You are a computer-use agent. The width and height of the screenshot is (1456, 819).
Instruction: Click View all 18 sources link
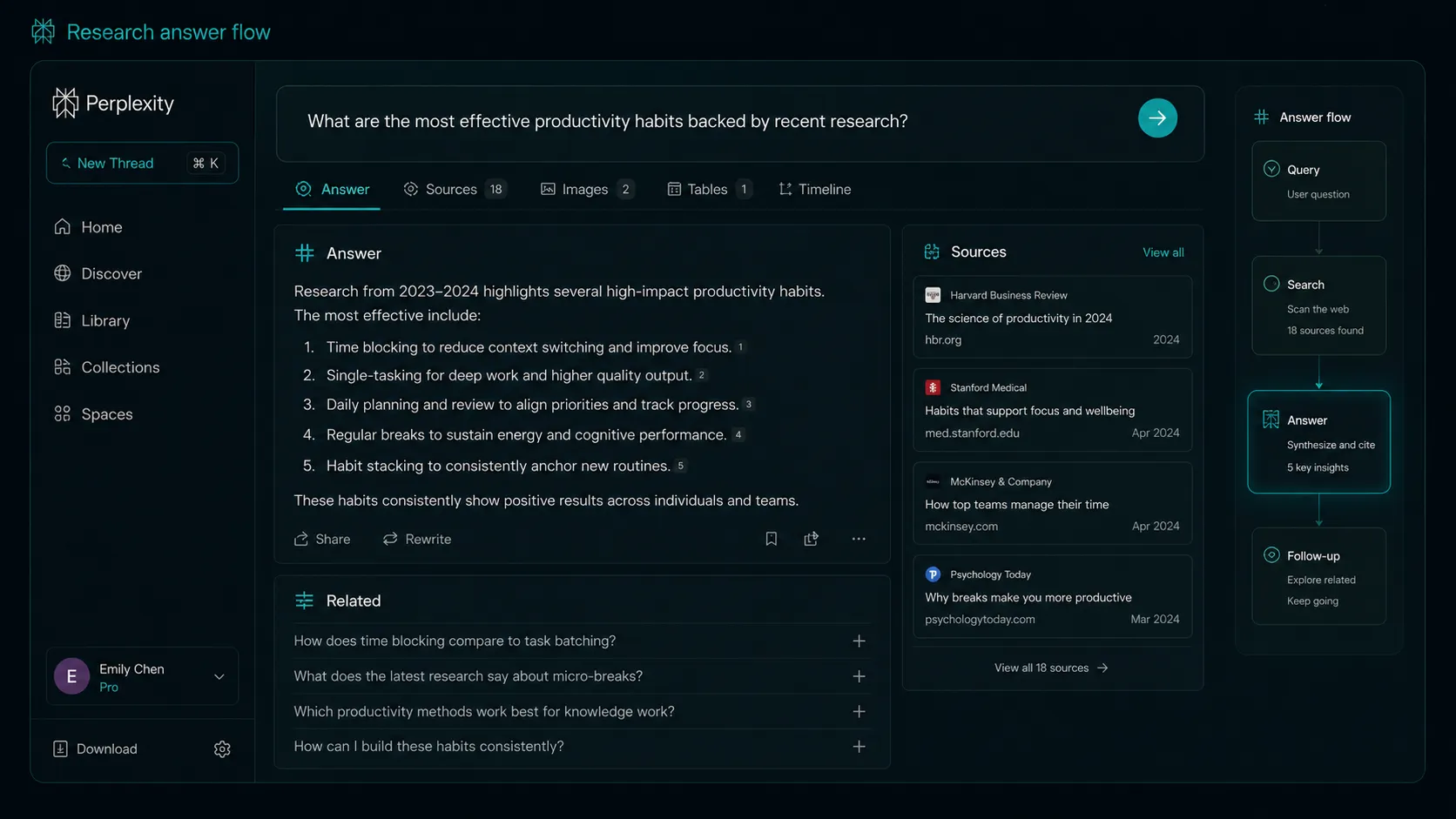[1051, 668]
